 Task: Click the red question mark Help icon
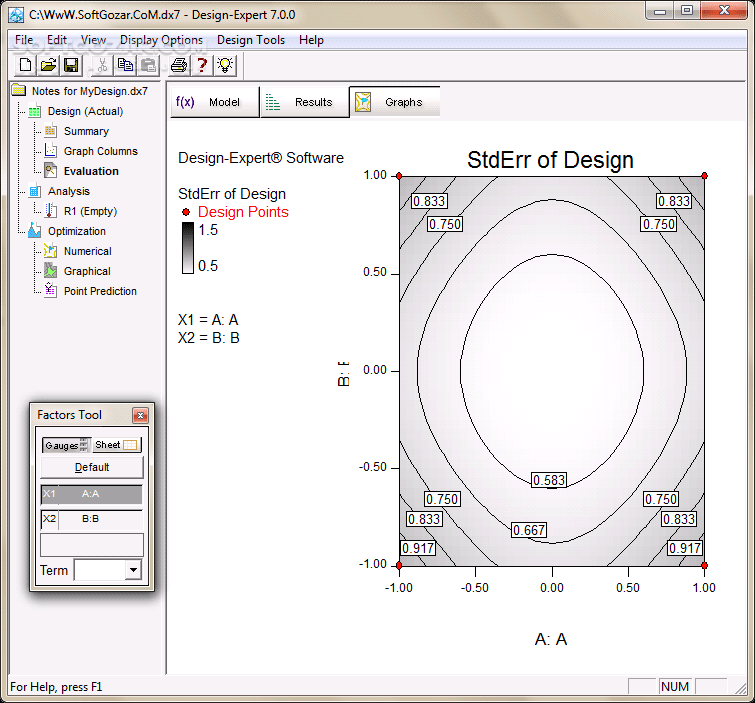pos(202,65)
